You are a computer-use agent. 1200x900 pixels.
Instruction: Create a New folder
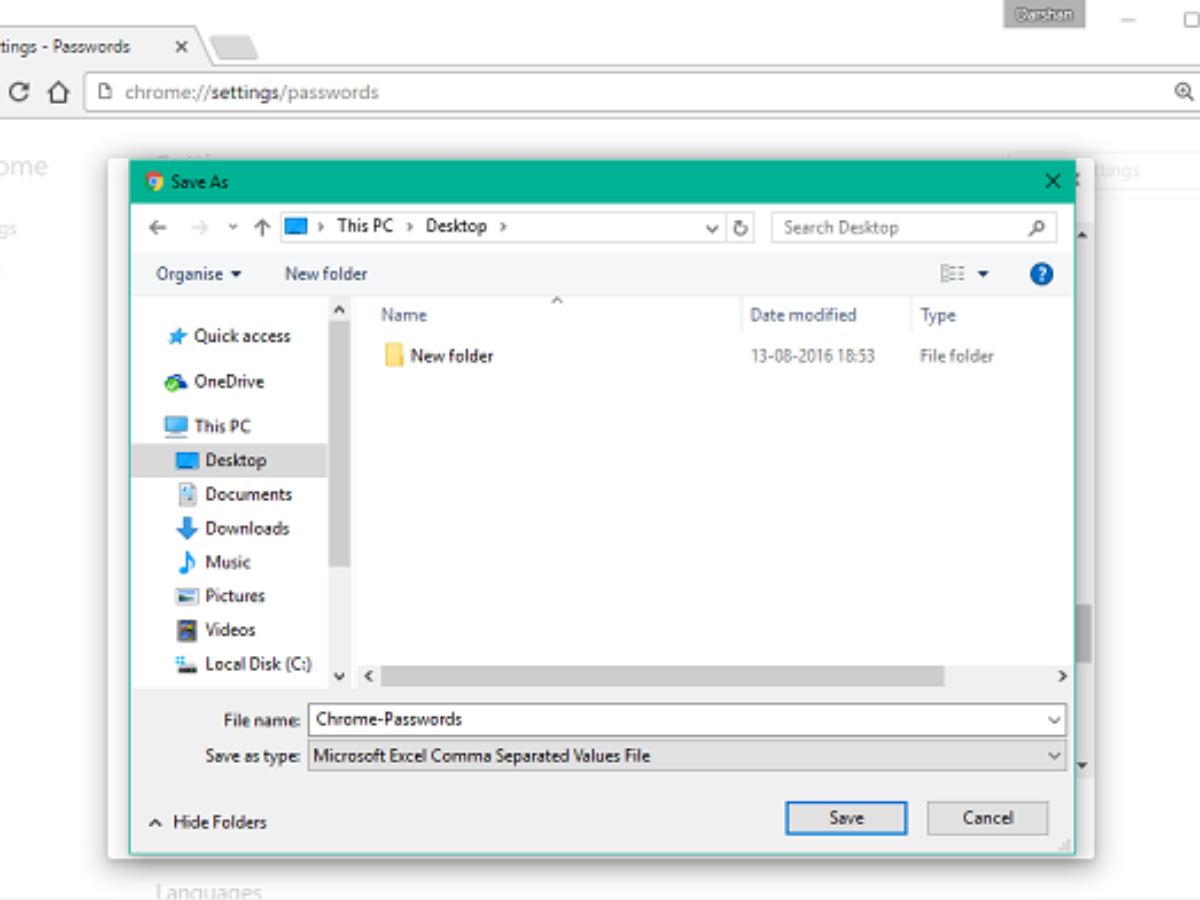pyautogui.click(x=326, y=274)
